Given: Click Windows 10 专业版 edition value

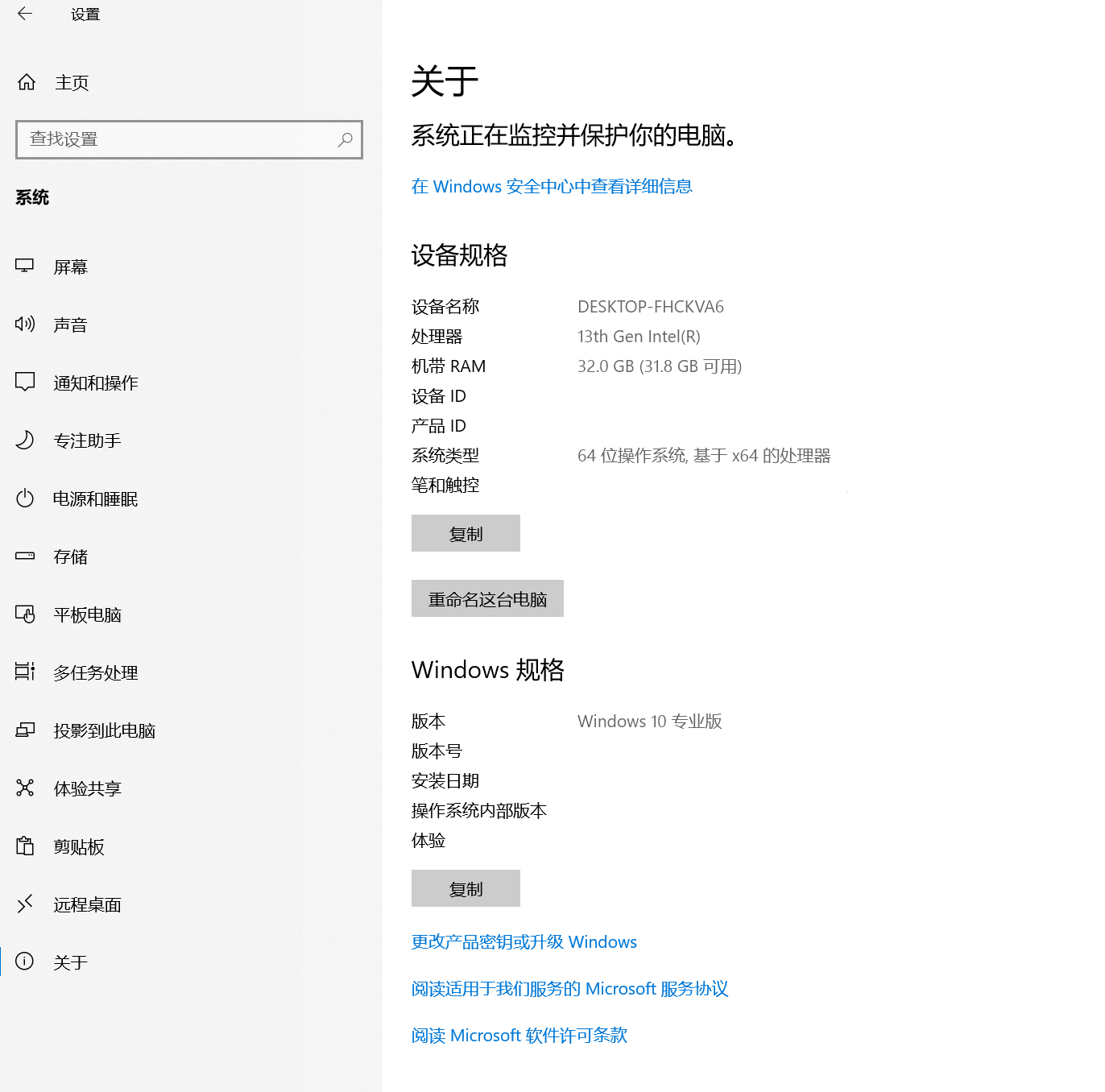Looking at the screenshot, I should [x=650, y=722].
